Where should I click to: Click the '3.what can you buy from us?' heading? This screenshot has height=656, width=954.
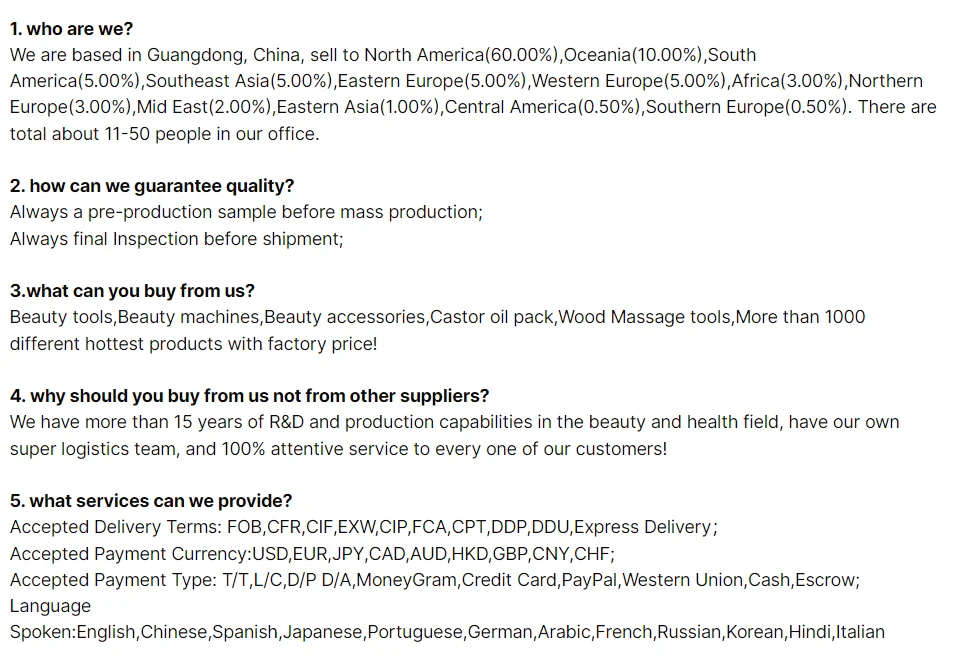(132, 291)
